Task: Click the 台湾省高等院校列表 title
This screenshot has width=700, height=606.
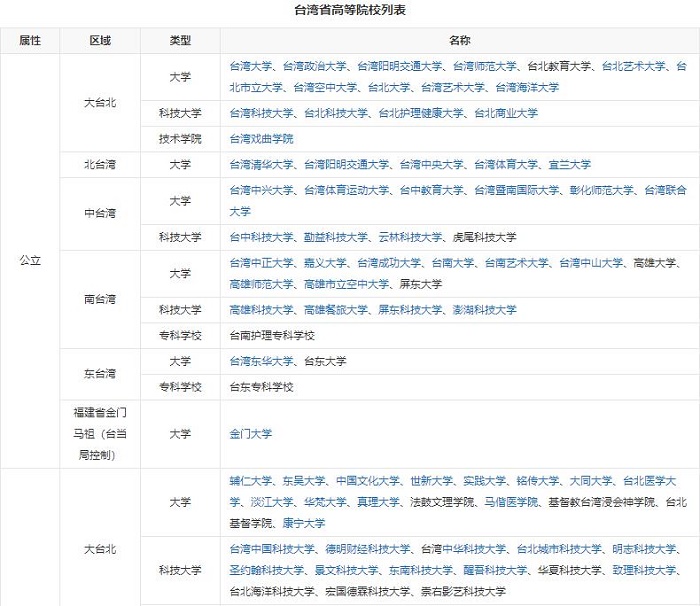Action: click(350, 10)
